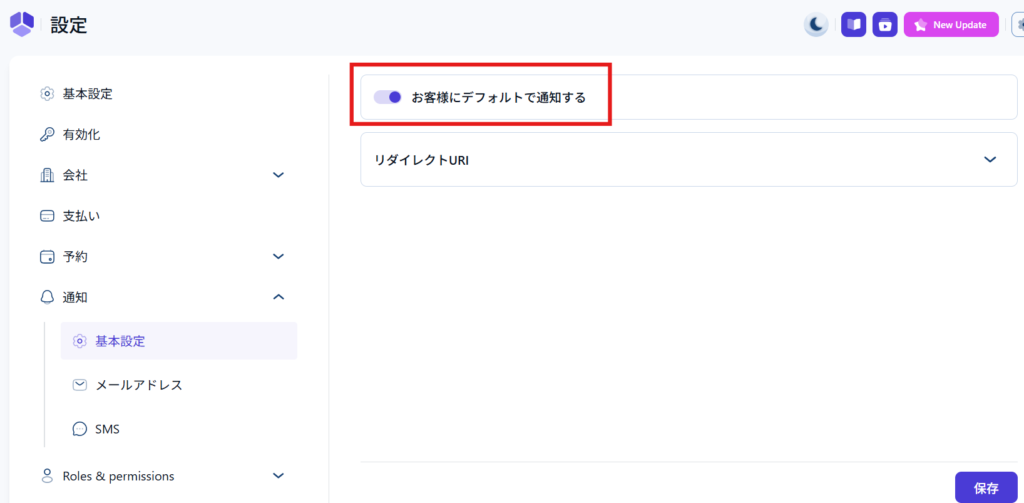Click the 保存 button
Screen dimensions: 1024x503
click(x=985, y=488)
